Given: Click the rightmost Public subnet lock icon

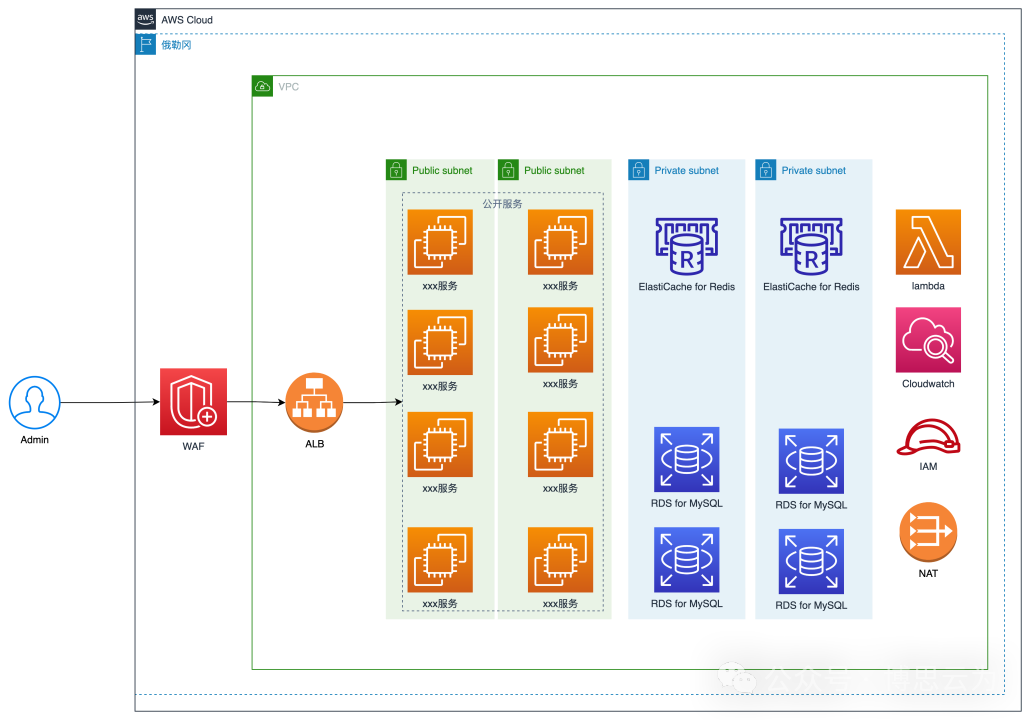Looking at the screenshot, I should pyautogui.click(x=508, y=170).
